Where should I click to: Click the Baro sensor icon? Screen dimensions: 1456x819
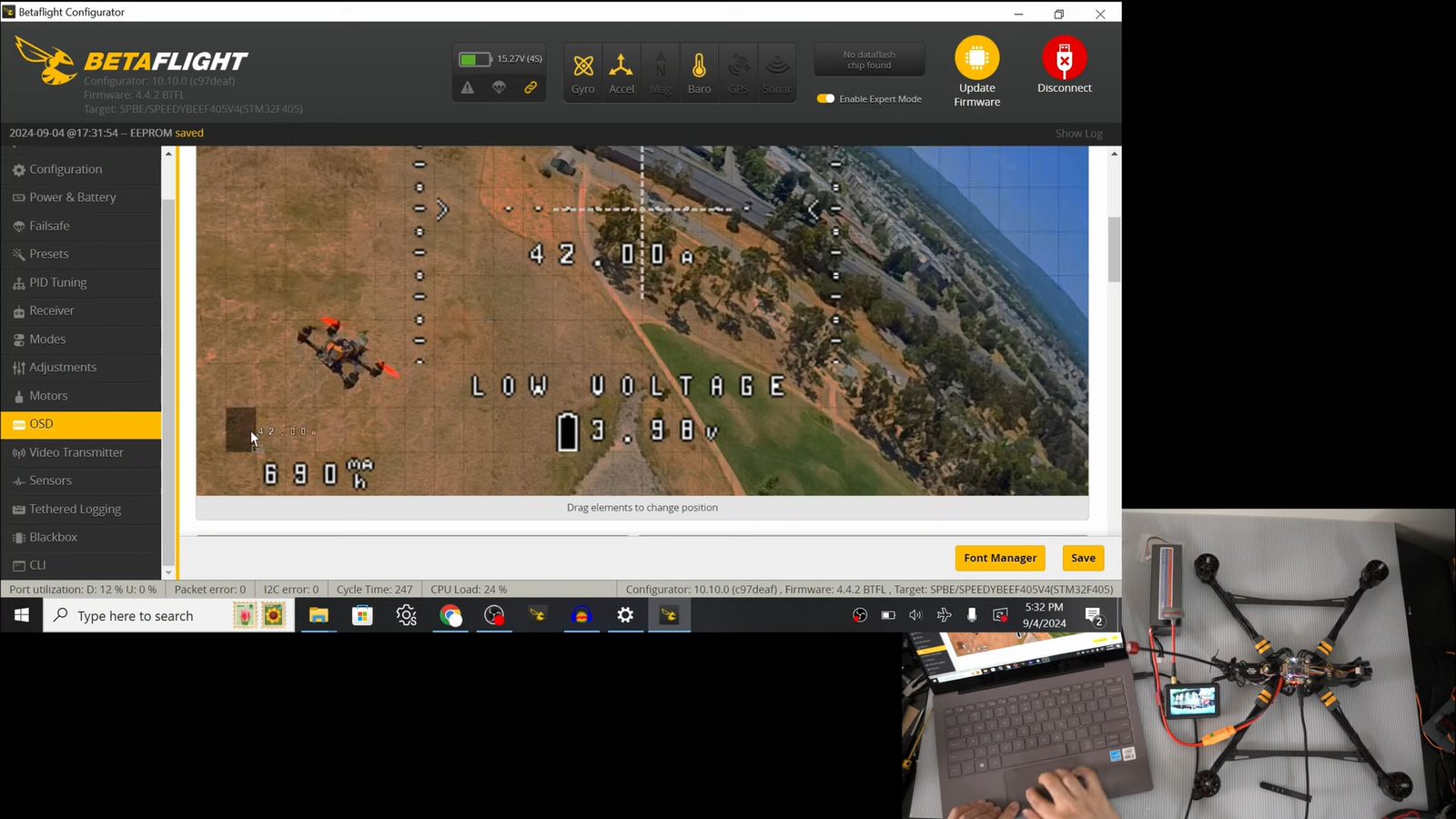tap(699, 73)
